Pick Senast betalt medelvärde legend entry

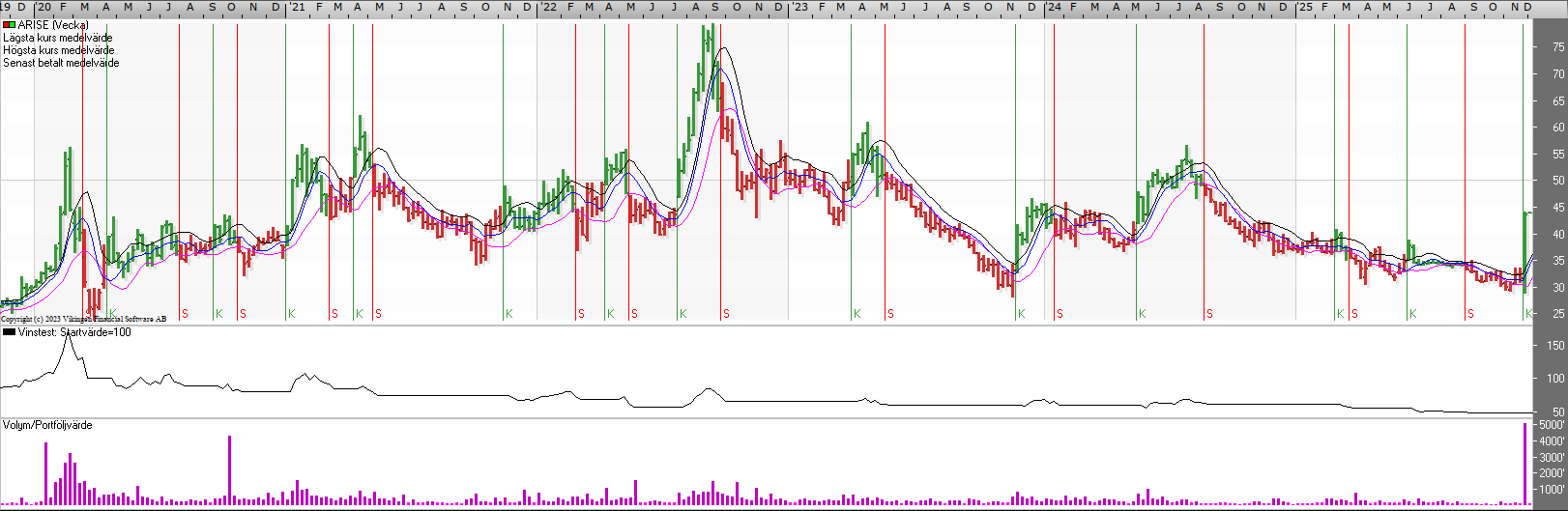[x=61, y=63]
